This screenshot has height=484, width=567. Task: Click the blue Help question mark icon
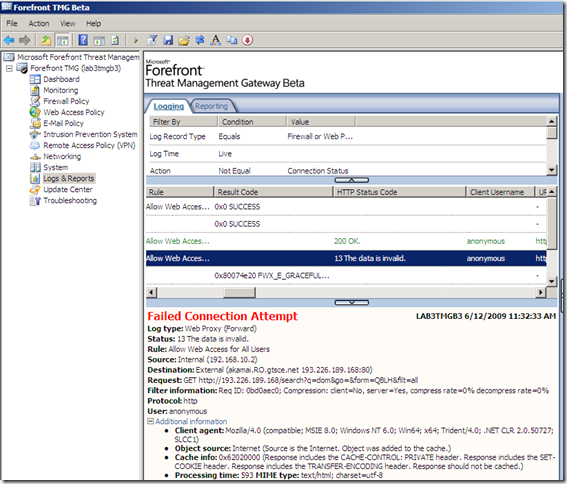[83, 40]
